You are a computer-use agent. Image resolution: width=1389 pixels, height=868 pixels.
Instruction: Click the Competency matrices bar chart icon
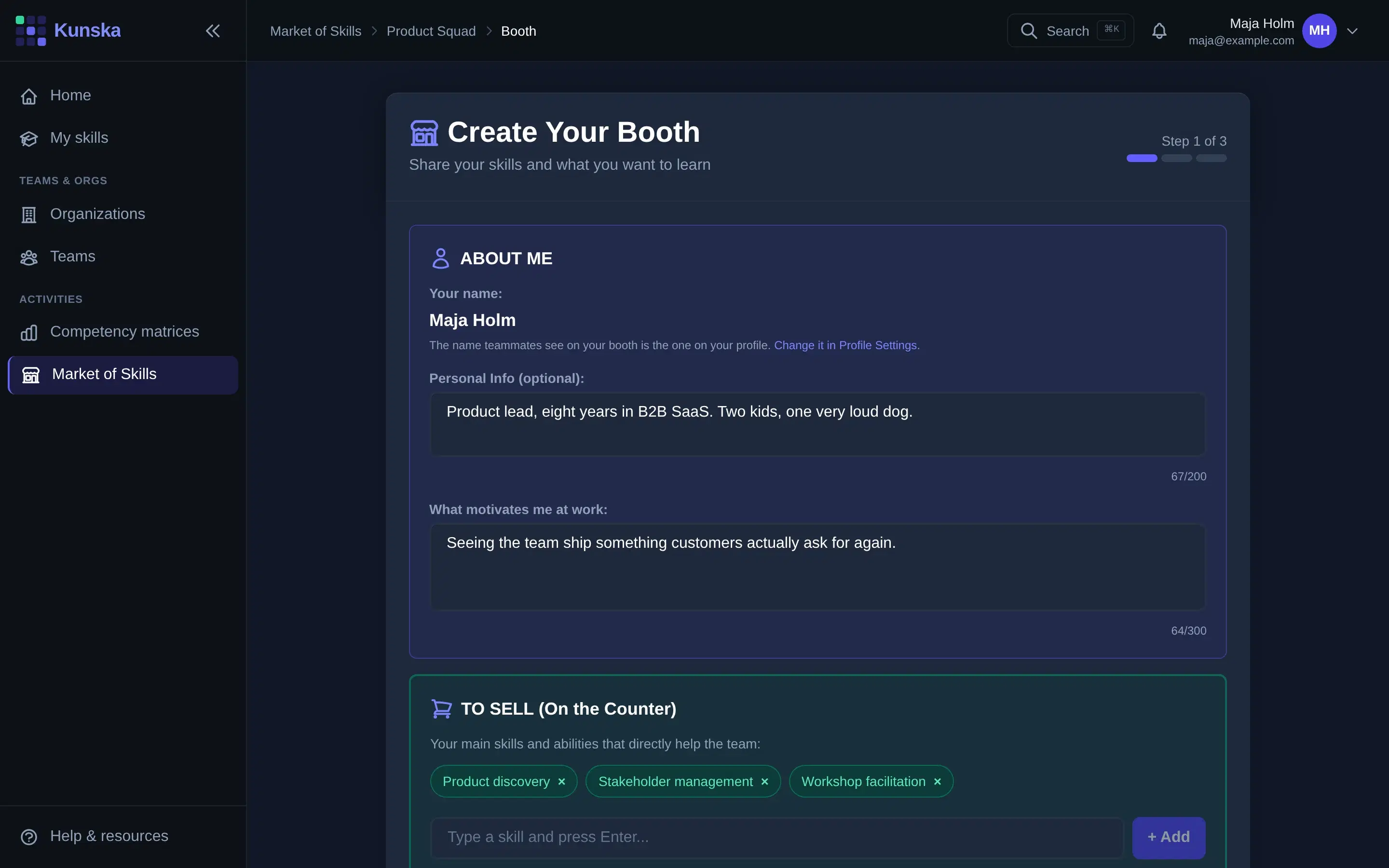click(x=29, y=332)
